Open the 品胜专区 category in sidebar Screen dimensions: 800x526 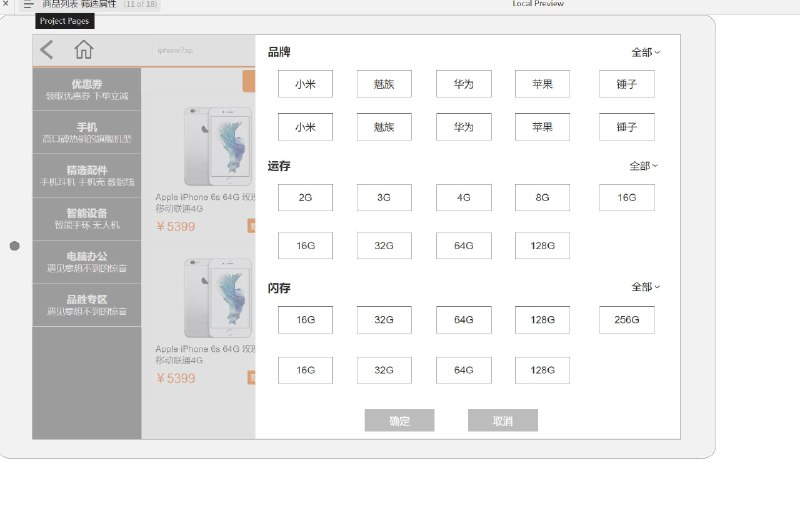pos(87,305)
